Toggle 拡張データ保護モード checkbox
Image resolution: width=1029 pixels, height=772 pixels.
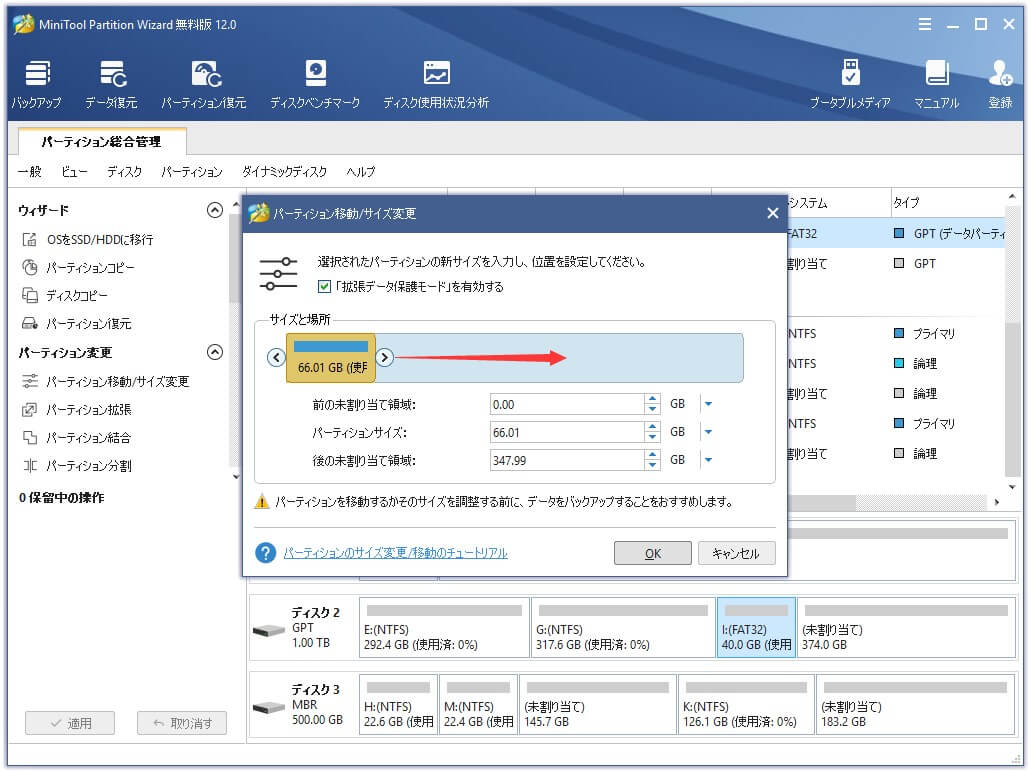tap(324, 287)
